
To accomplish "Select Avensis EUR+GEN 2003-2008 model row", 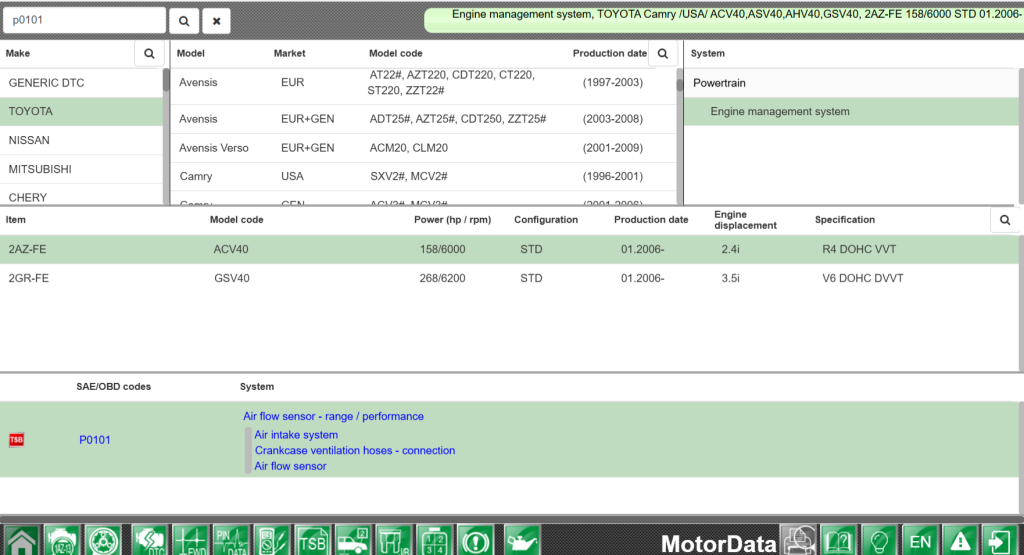I will point(423,119).
